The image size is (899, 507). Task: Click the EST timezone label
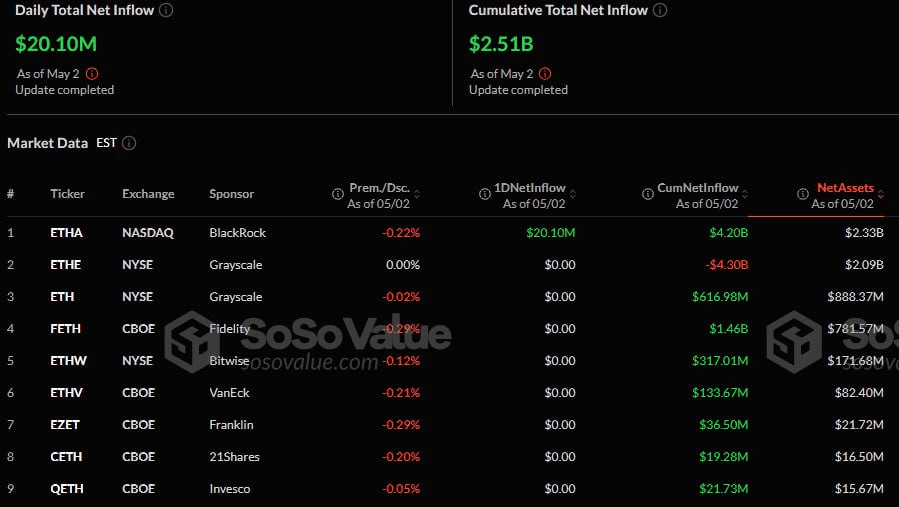coord(107,143)
